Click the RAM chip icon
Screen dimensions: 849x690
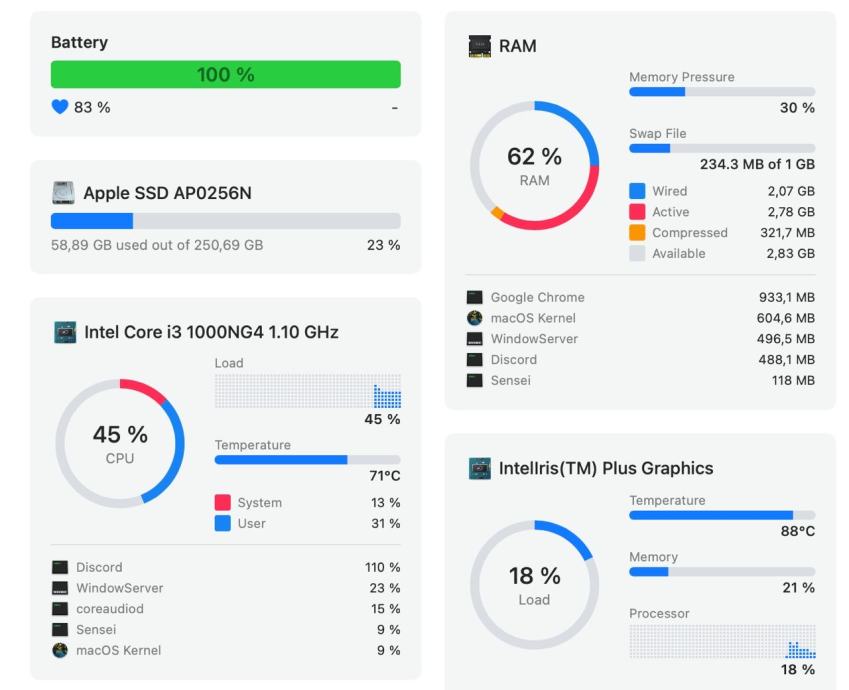pos(479,46)
